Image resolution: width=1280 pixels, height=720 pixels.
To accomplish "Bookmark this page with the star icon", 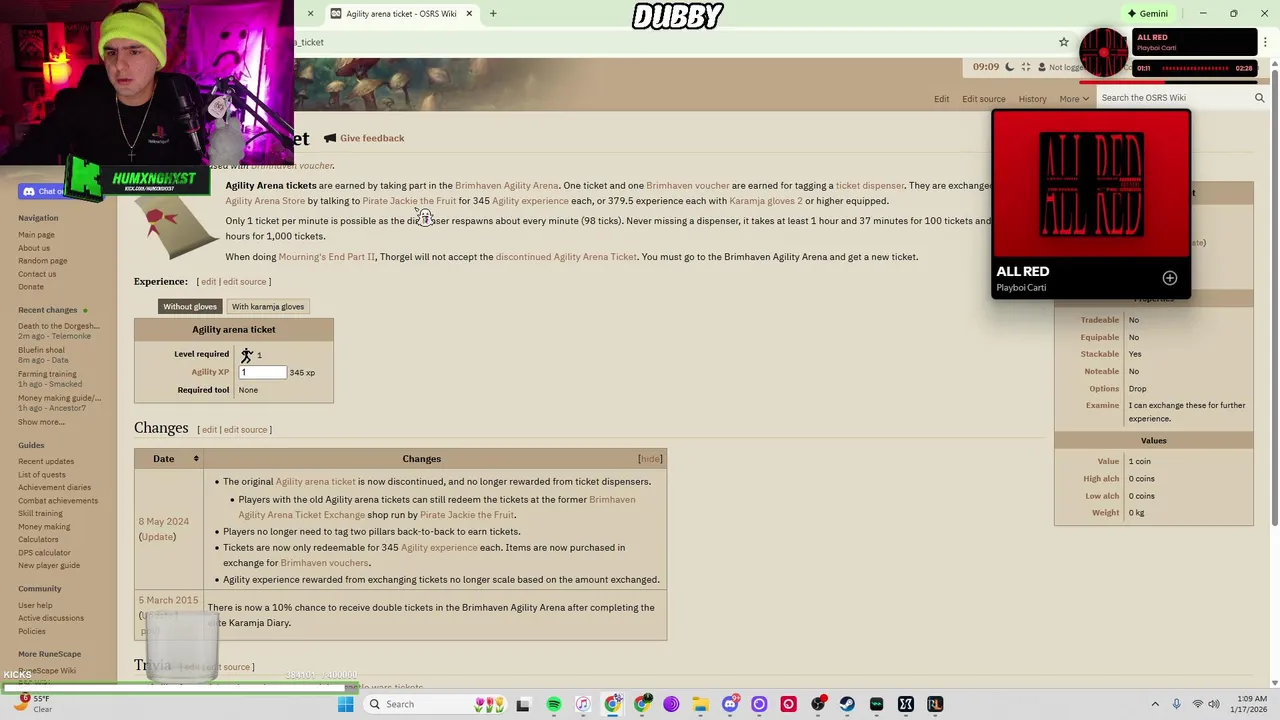I will pyautogui.click(x=1063, y=42).
